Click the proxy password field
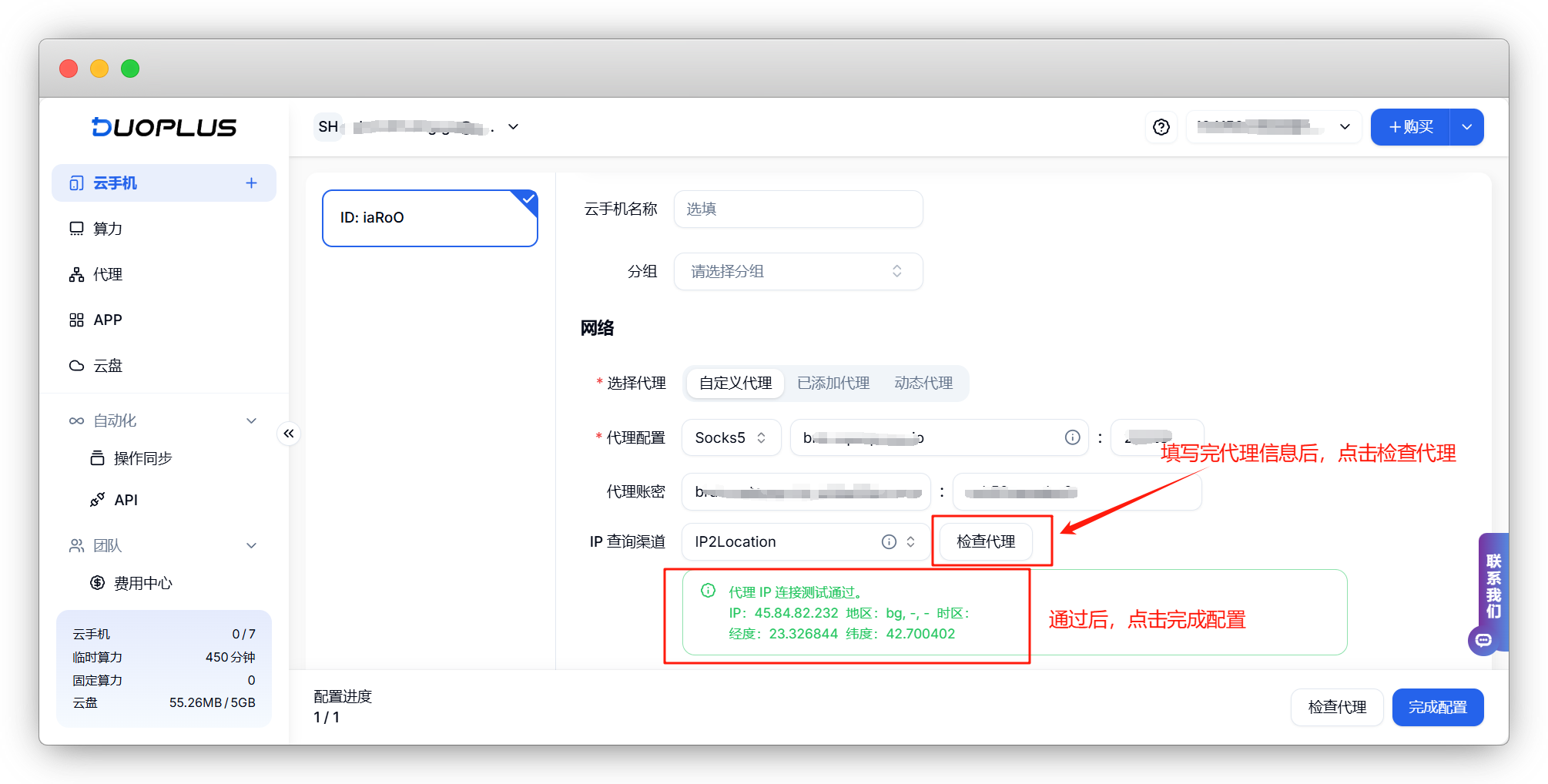 [1077, 491]
